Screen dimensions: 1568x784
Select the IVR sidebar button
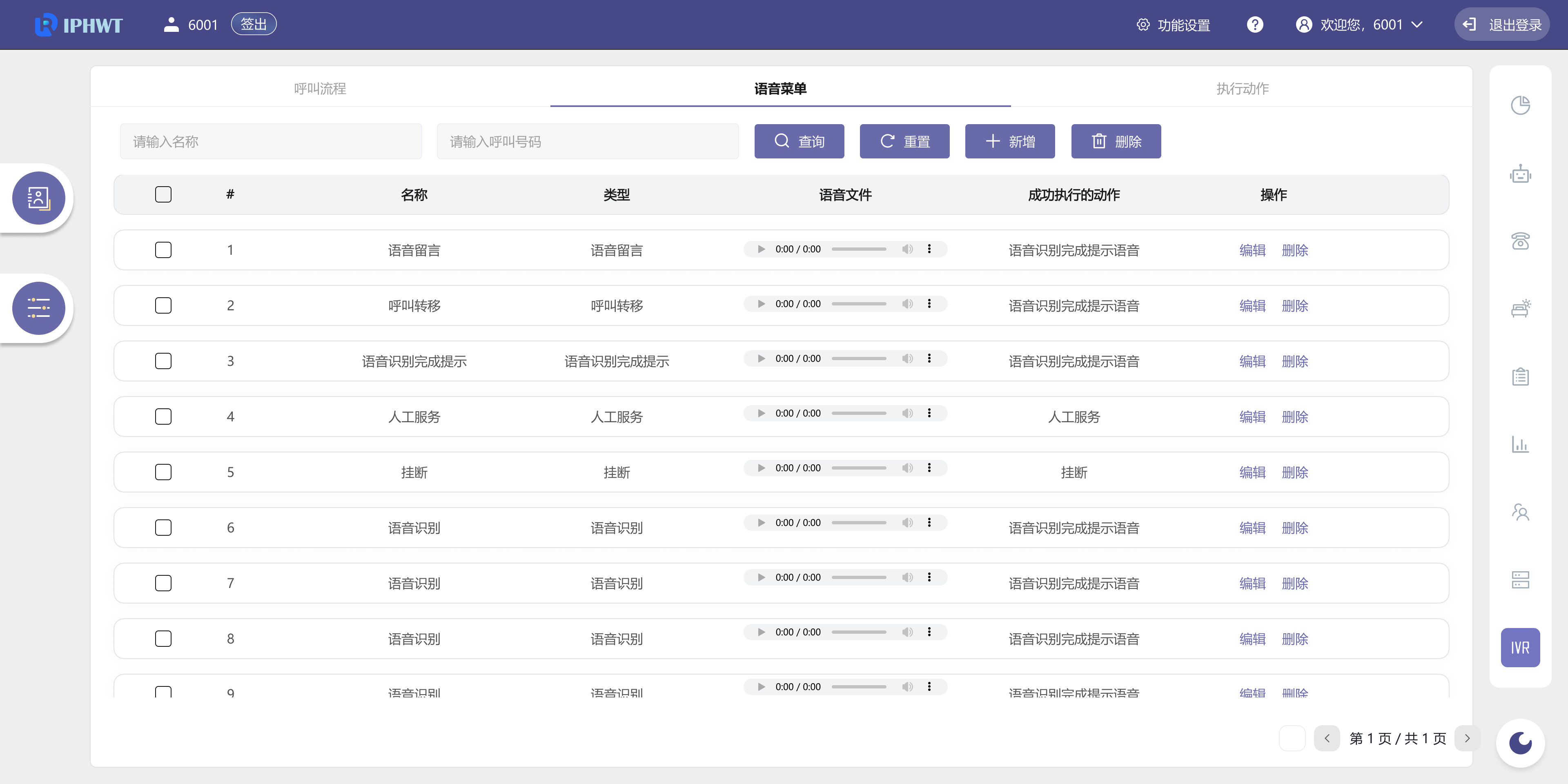[1520, 648]
